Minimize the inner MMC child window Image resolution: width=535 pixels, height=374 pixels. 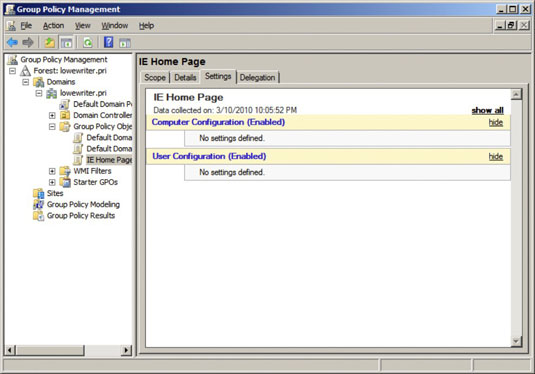500,25
